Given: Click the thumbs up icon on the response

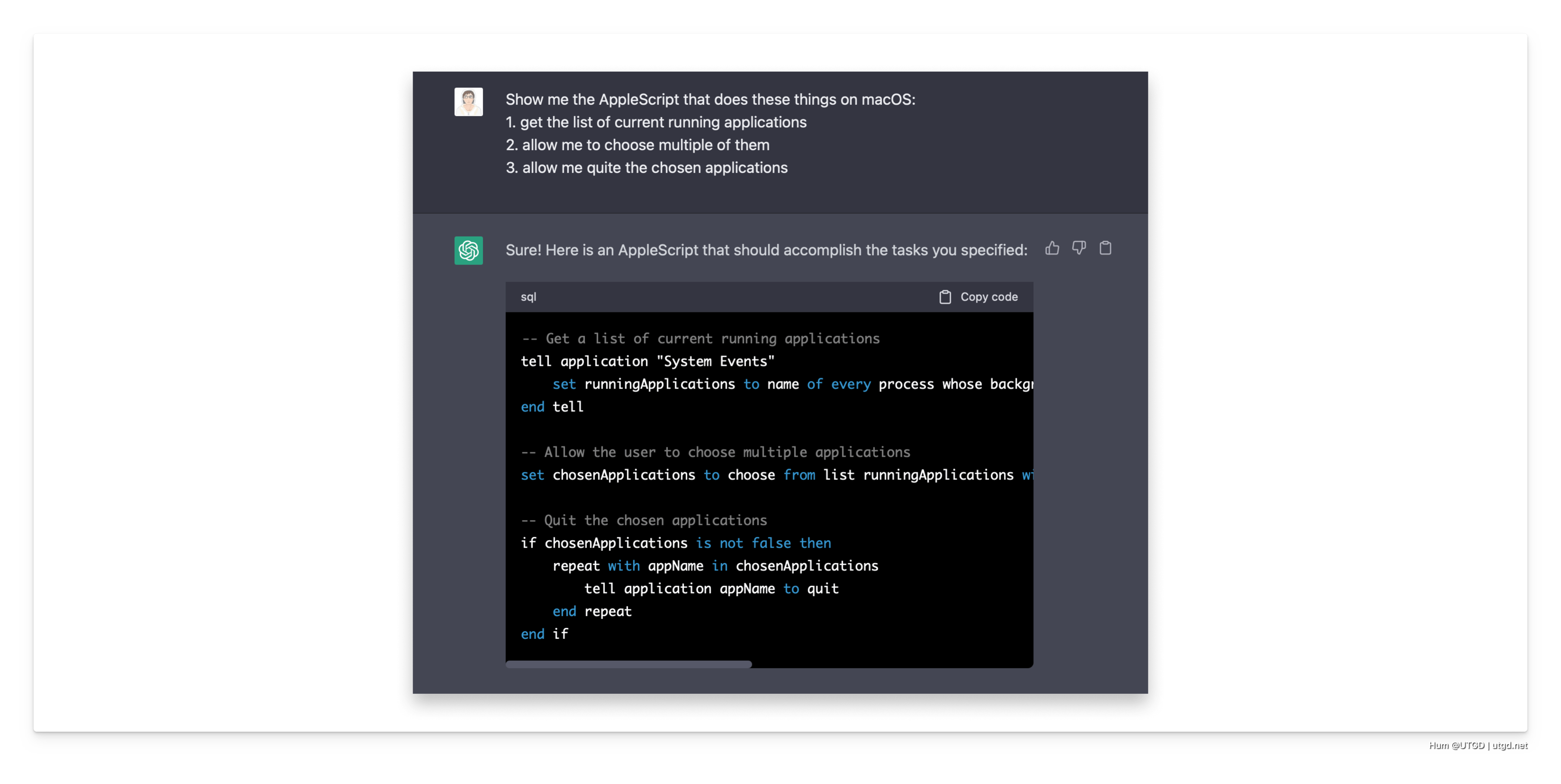Looking at the screenshot, I should click(x=1052, y=248).
